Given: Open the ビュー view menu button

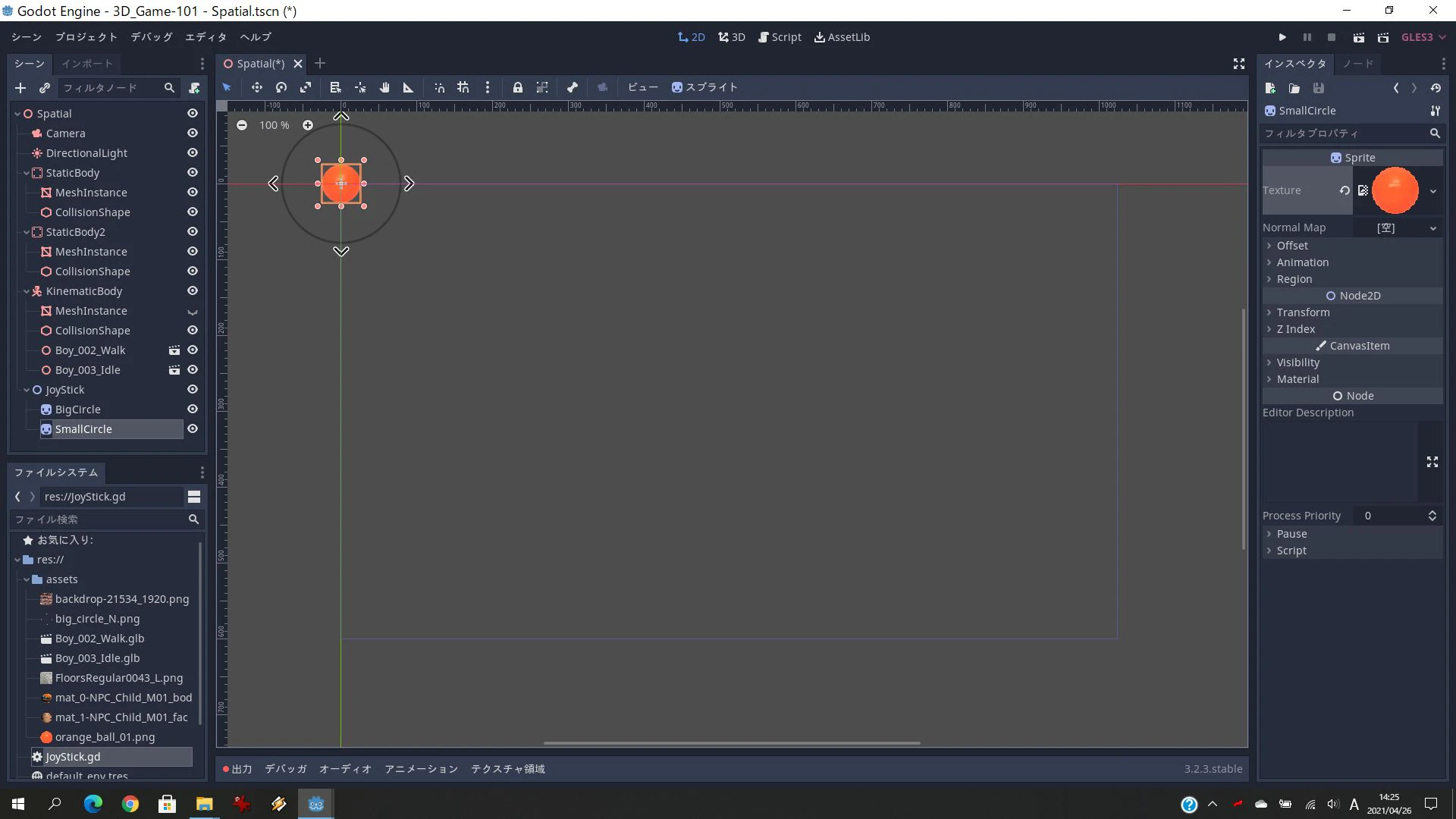Looking at the screenshot, I should pos(643,87).
